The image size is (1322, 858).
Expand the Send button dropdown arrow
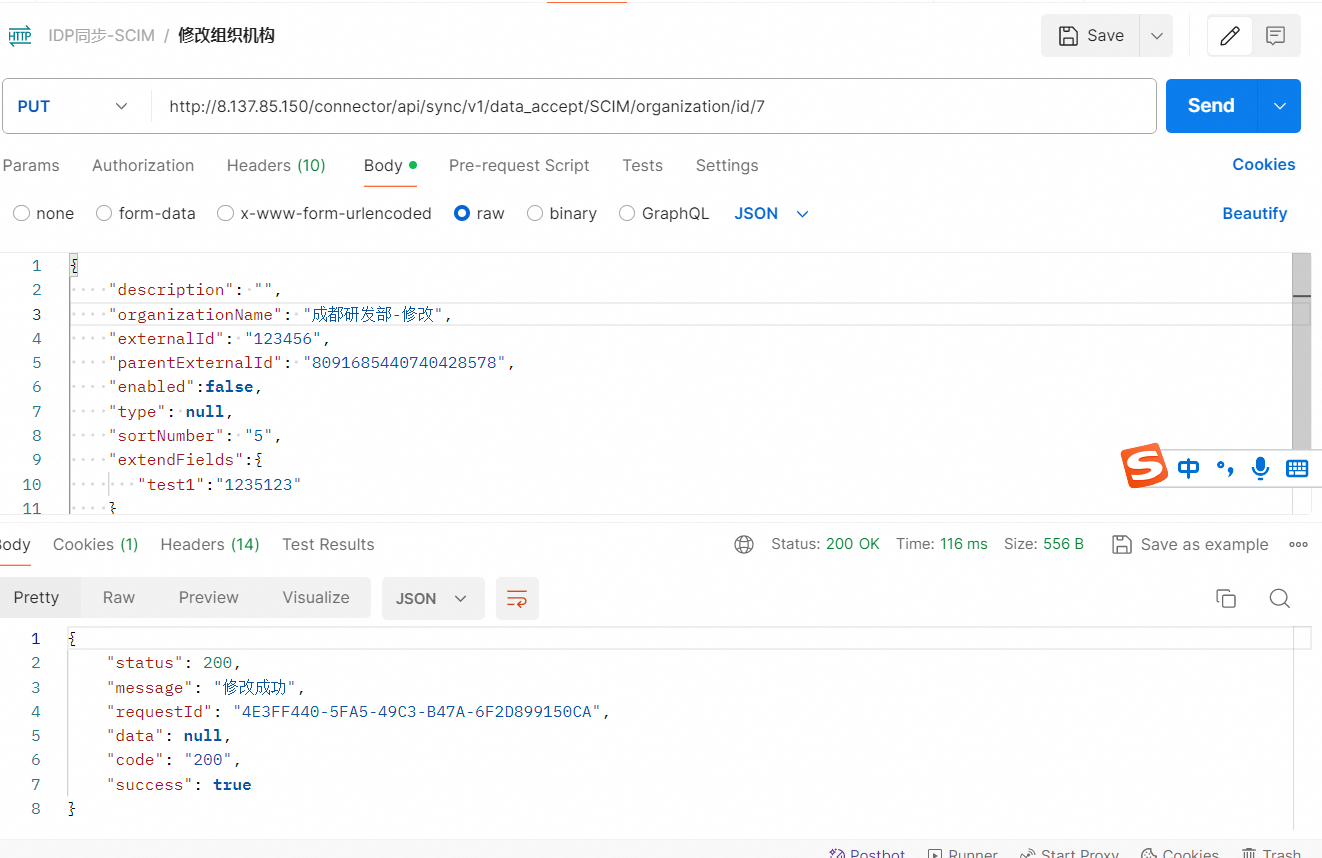coord(1279,106)
